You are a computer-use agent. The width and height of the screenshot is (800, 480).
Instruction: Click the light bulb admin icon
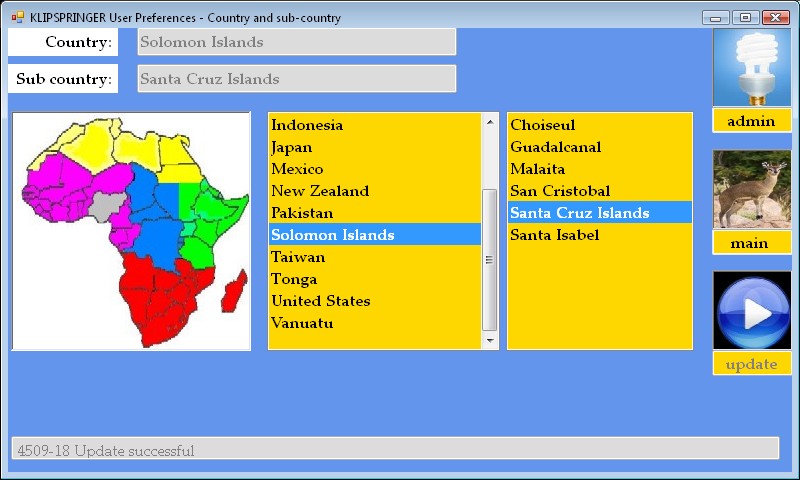click(751, 67)
